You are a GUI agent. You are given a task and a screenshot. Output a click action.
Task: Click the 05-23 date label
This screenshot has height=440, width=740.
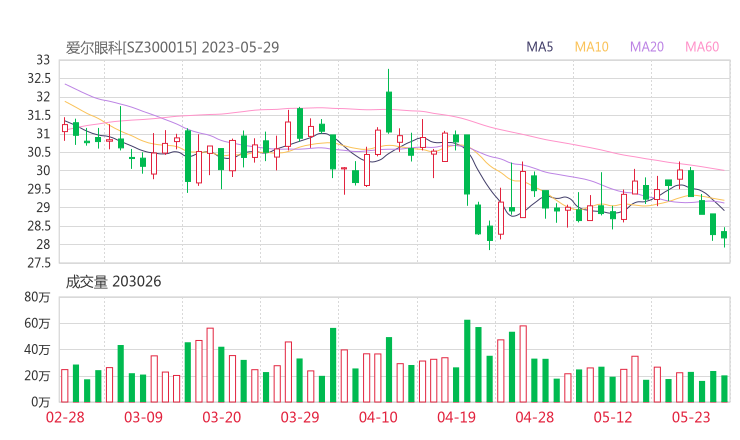click(691, 417)
